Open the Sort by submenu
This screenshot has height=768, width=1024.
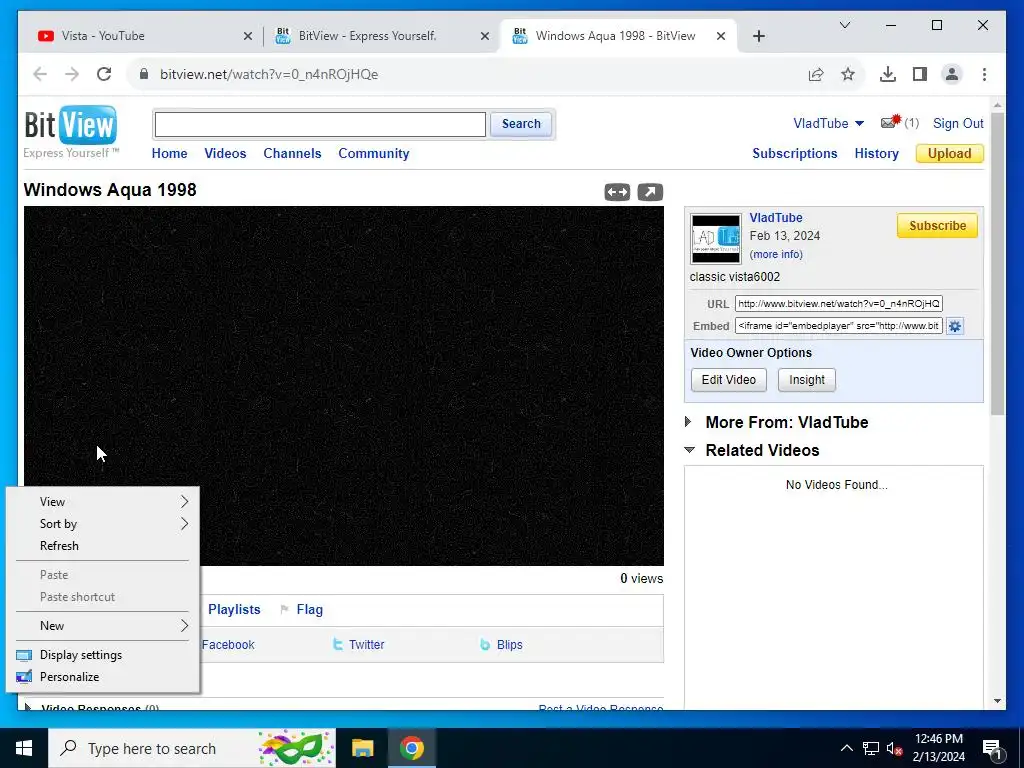[103, 524]
